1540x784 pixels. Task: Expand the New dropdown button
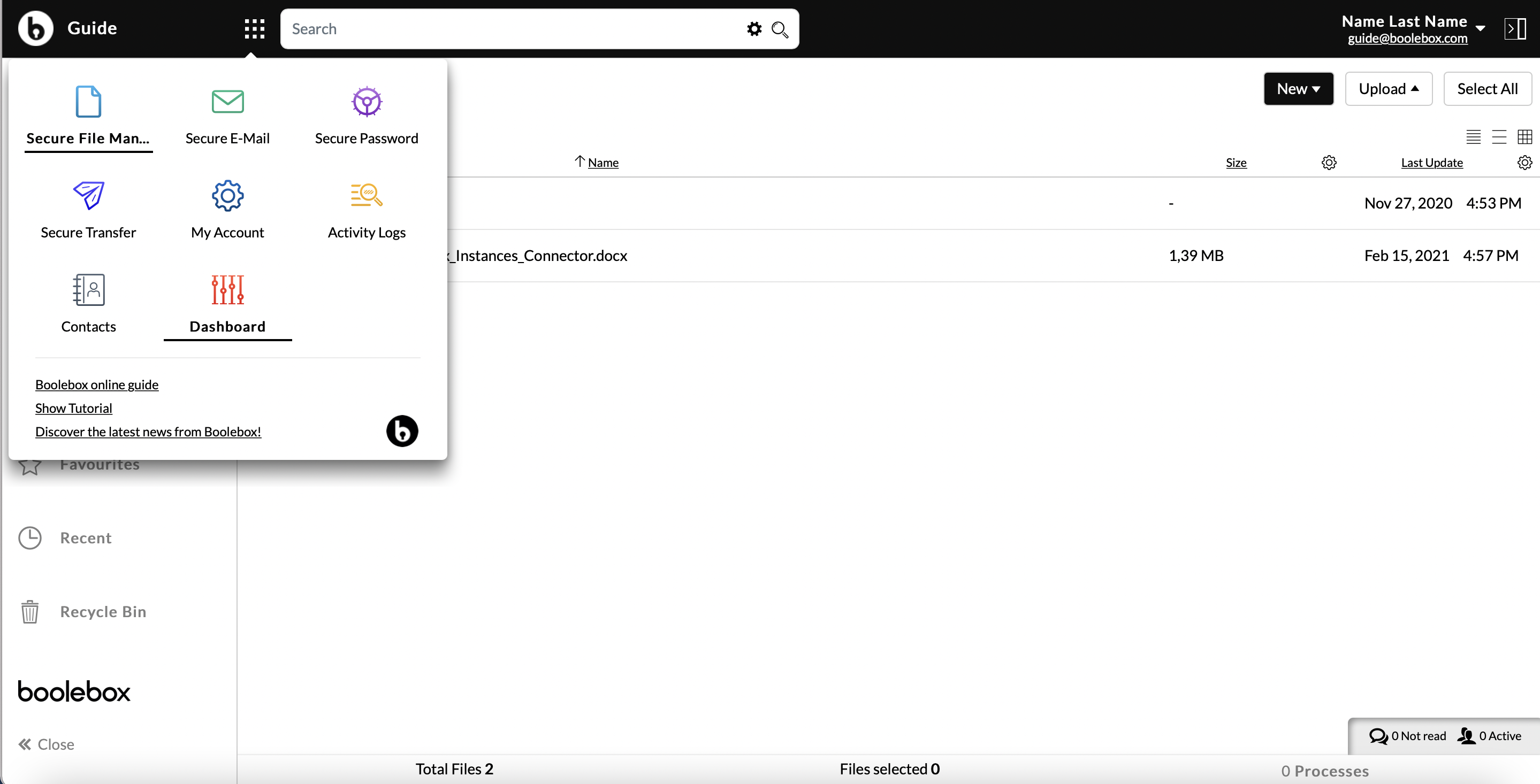(1299, 88)
